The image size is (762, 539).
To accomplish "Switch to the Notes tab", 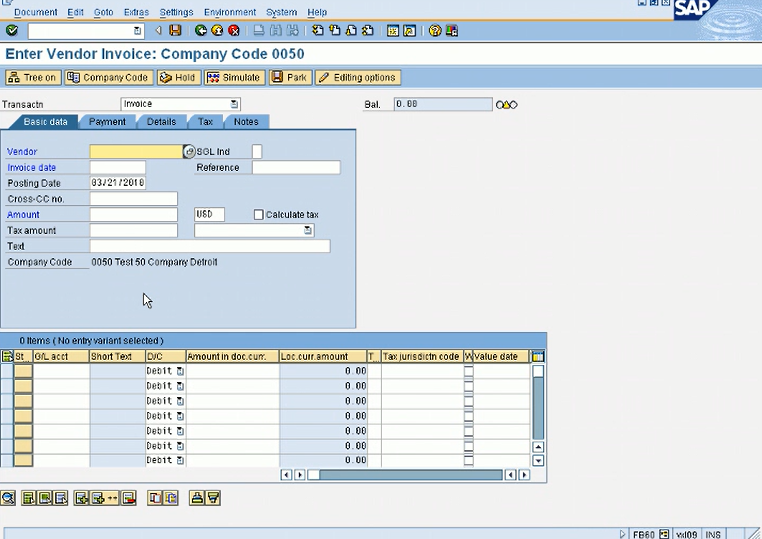I will (246, 122).
